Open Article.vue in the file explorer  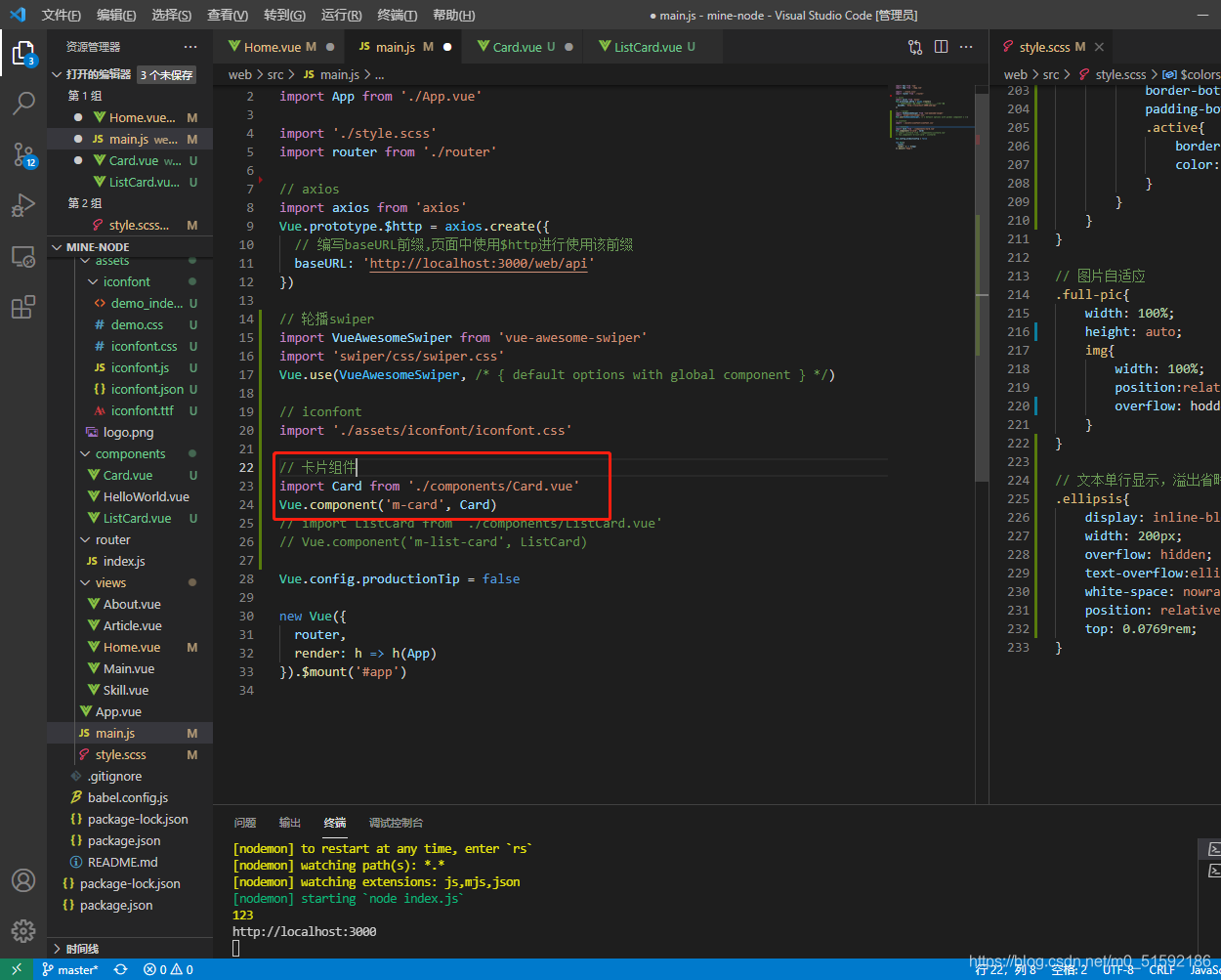click(x=133, y=625)
